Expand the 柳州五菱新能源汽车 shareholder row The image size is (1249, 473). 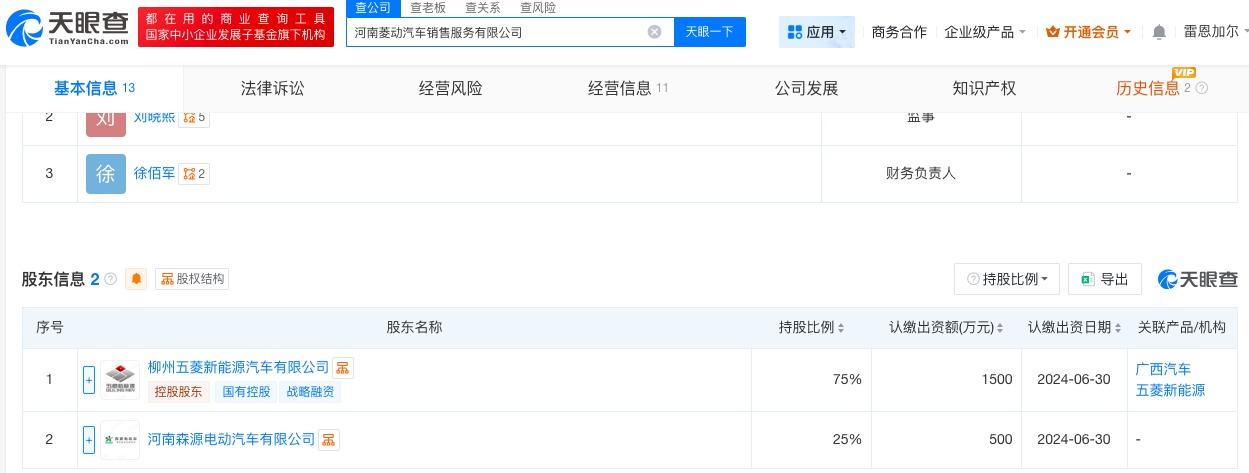point(89,380)
